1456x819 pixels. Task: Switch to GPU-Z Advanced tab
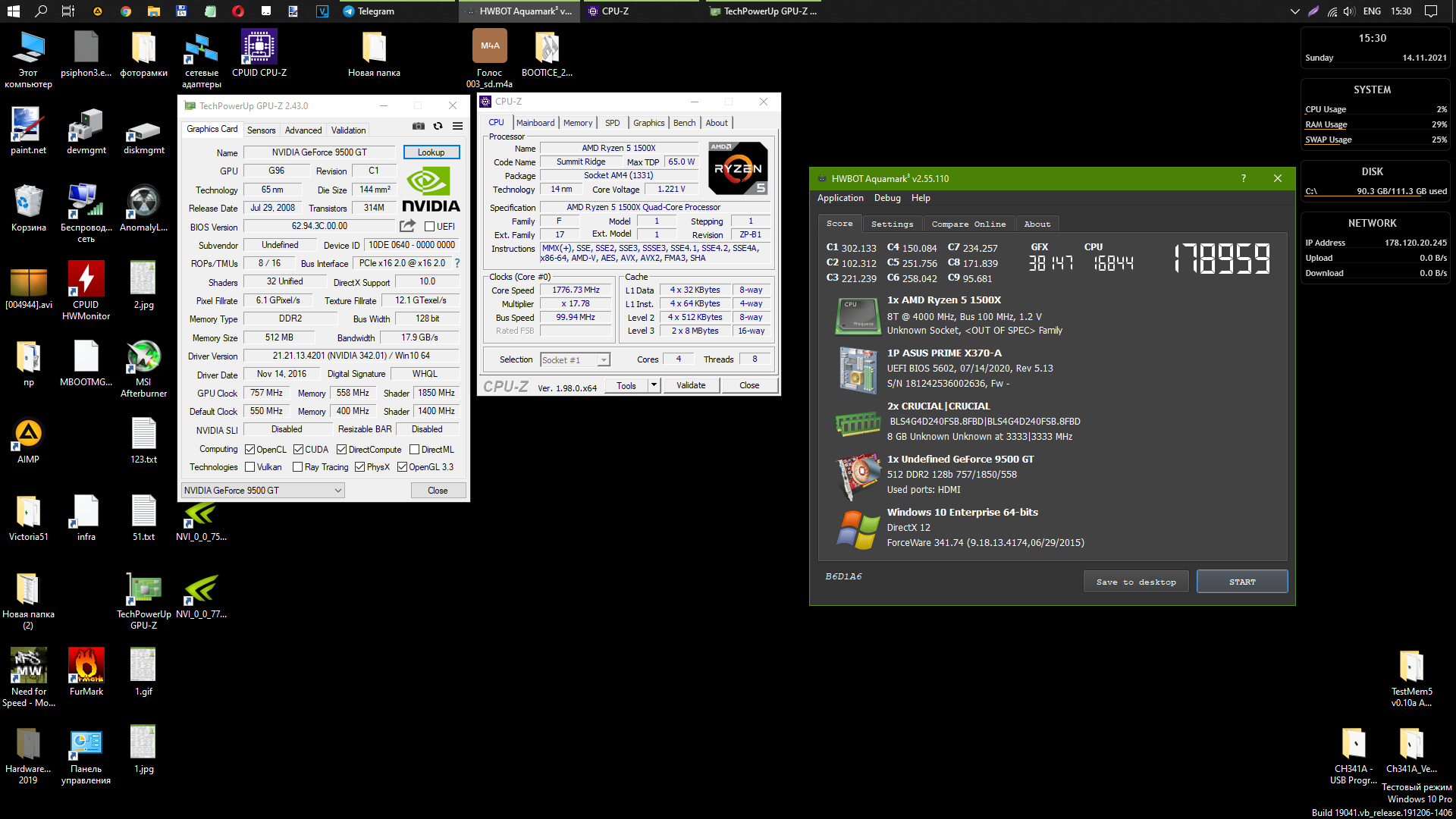coord(303,130)
